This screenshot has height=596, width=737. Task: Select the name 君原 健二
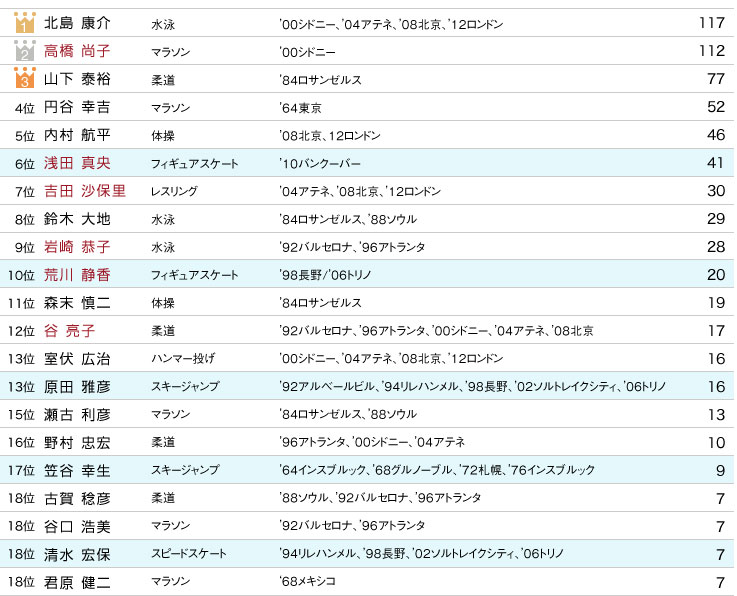point(77,582)
